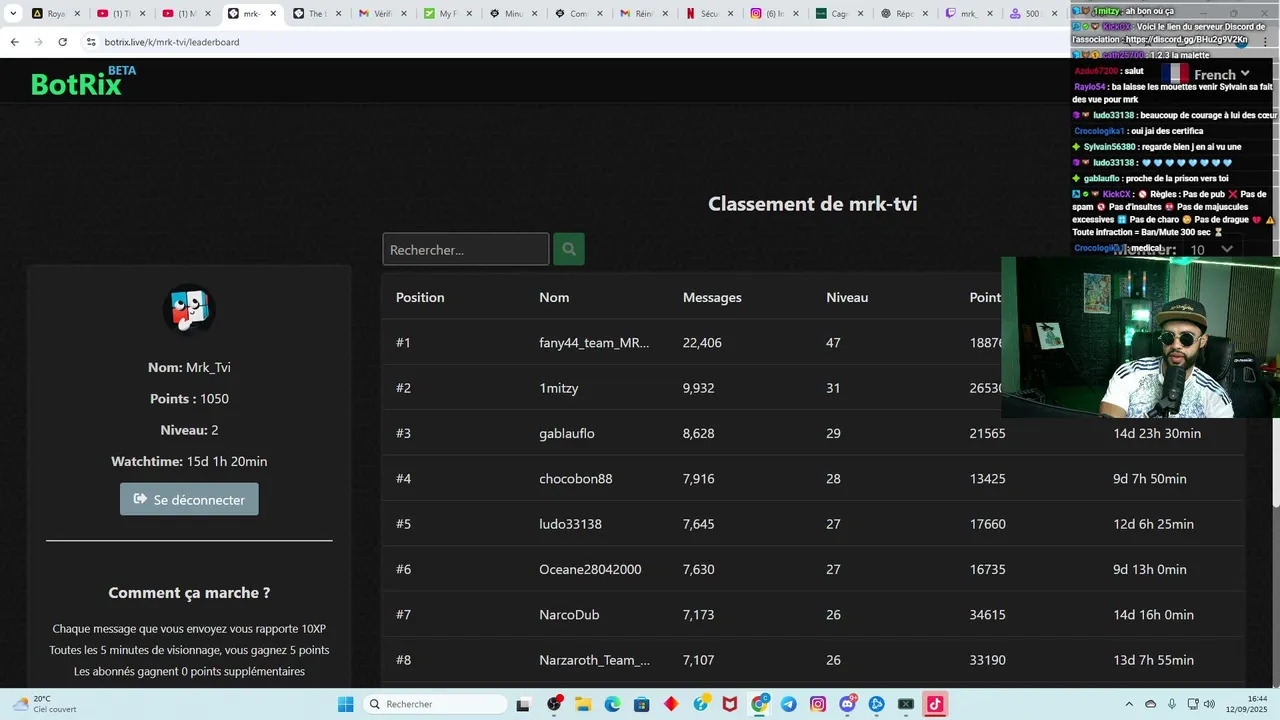This screenshot has width=1280, height=720.
Task: Click the address bar URL botrix.live
Action: (172, 42)
